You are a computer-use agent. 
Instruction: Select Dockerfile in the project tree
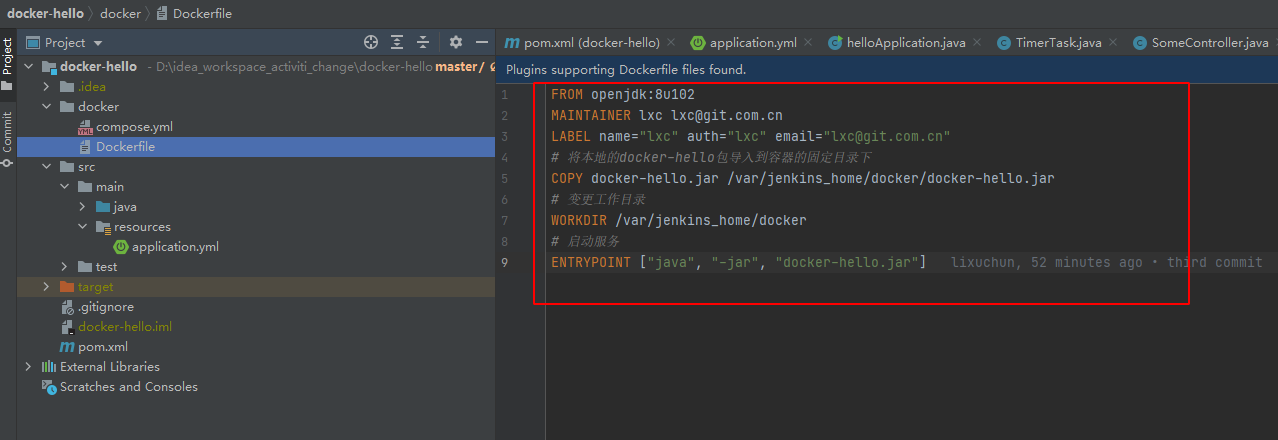pyautogui.click(x=125, y=147)
